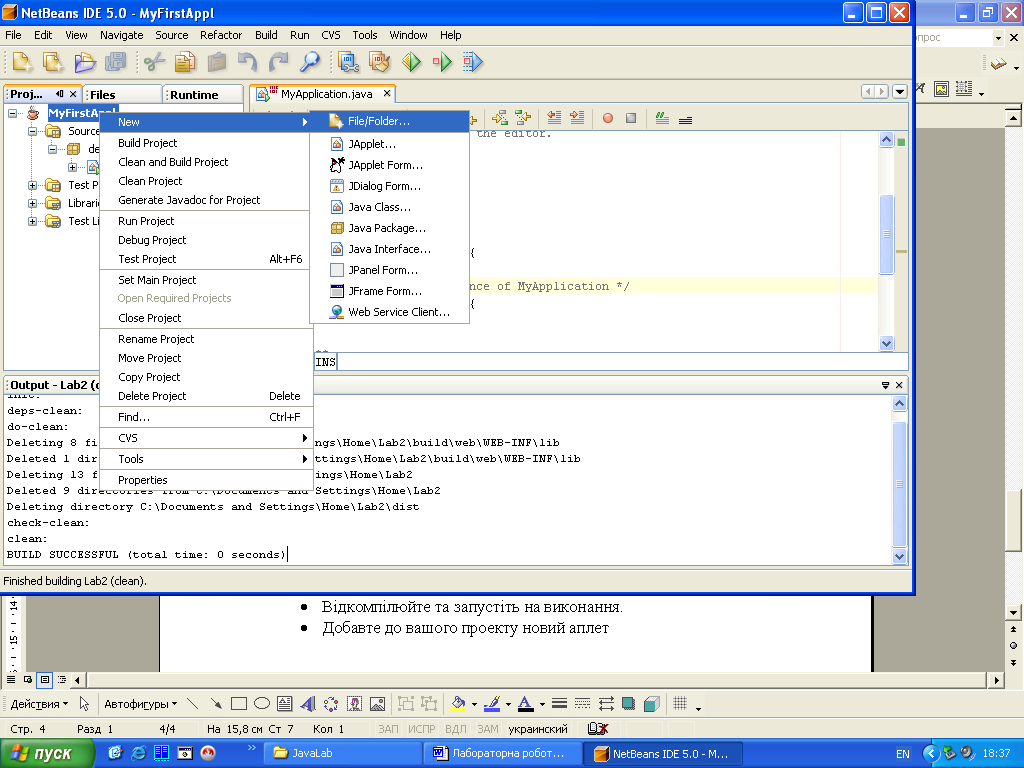The width and height of the screenshot is (1024, 768).
Task: Collapse the MyFirstAppl project node
Action: point(12,113)
